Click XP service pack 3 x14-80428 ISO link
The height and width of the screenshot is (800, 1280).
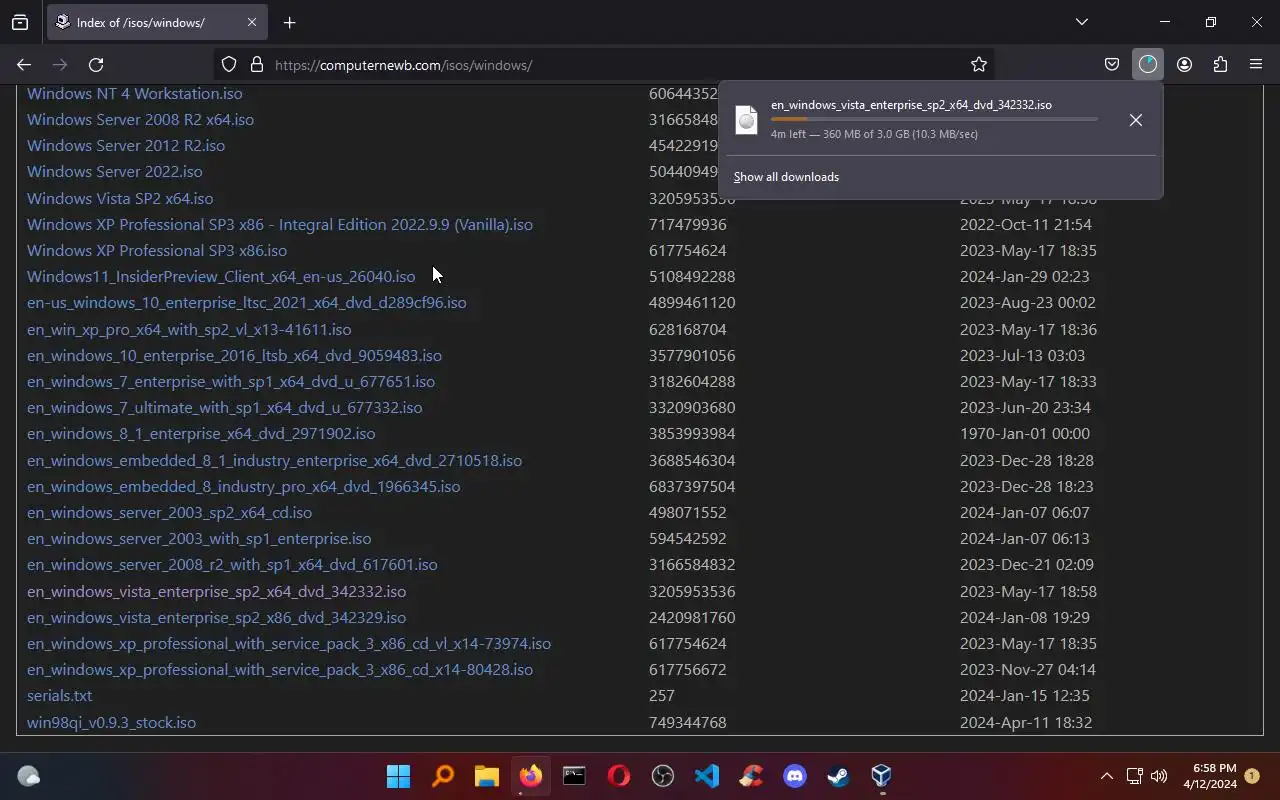coord(280,669)
